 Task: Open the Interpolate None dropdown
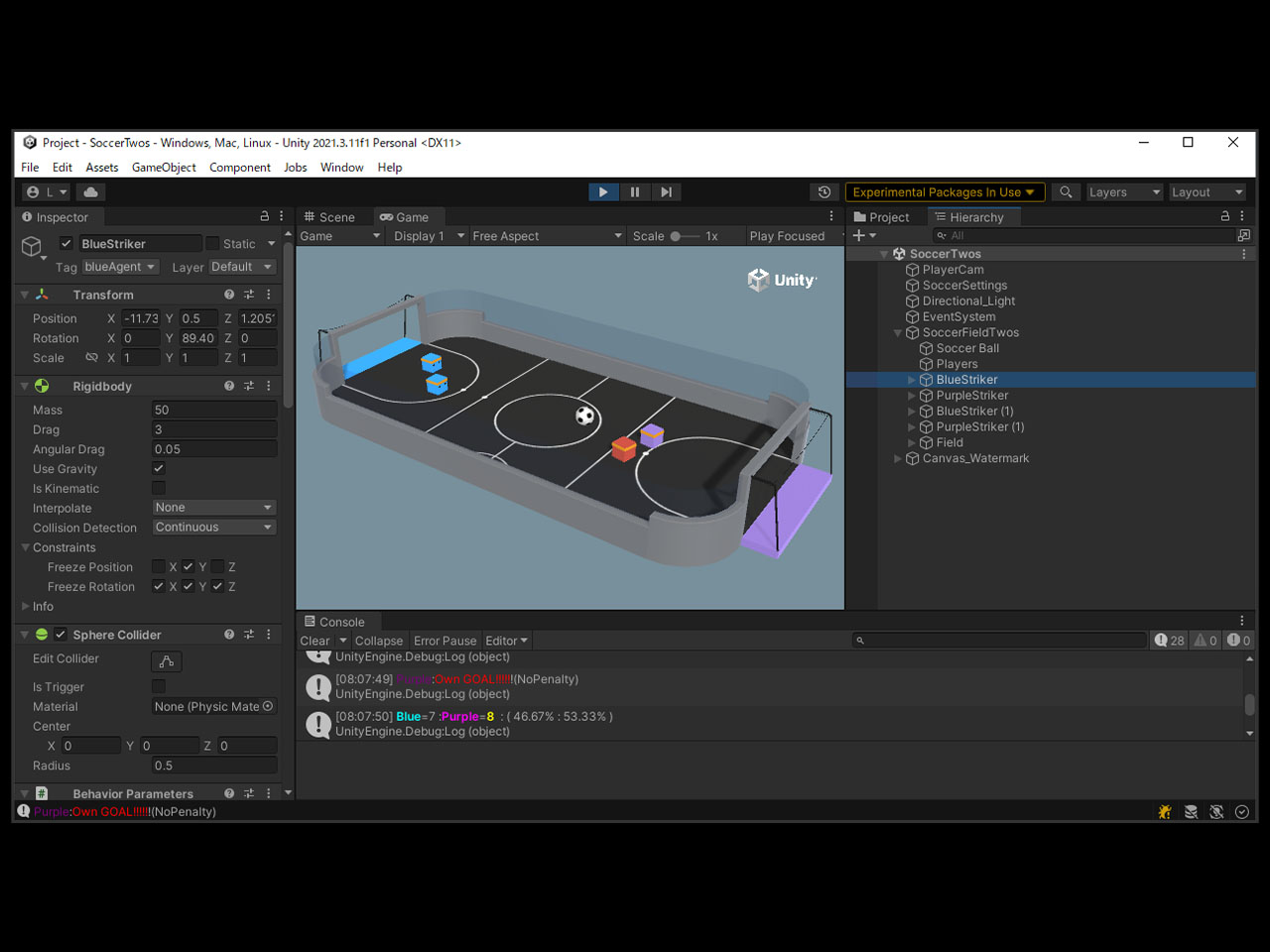213,507
